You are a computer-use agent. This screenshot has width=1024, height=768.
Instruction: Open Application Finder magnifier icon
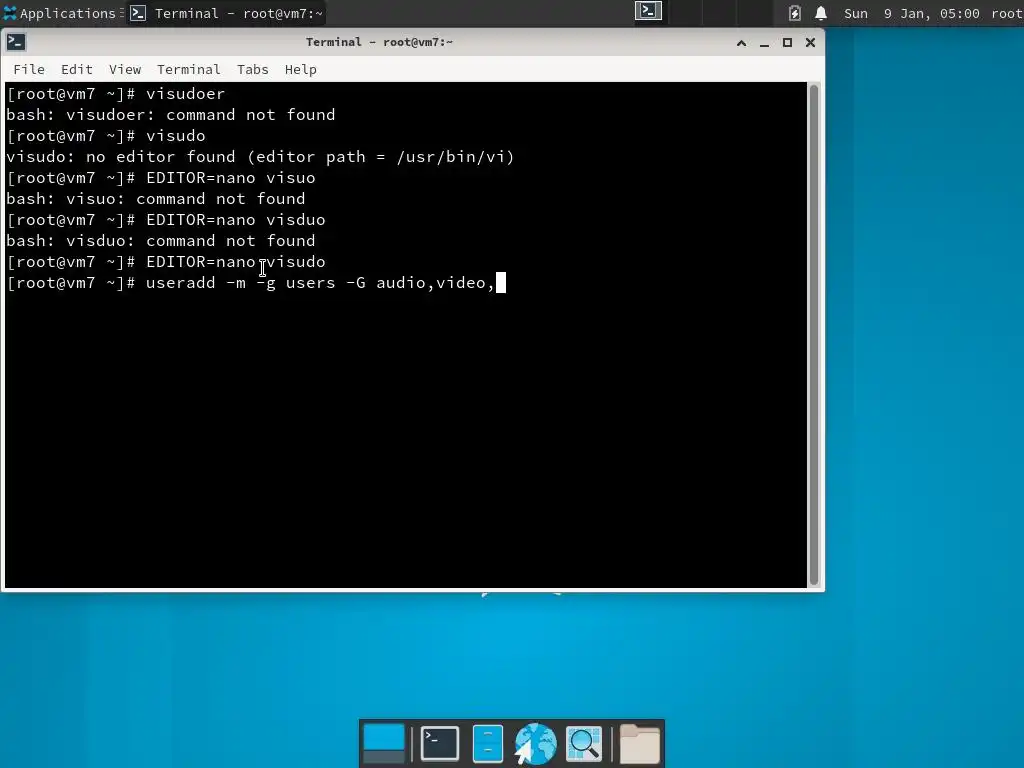coord(584,743)
